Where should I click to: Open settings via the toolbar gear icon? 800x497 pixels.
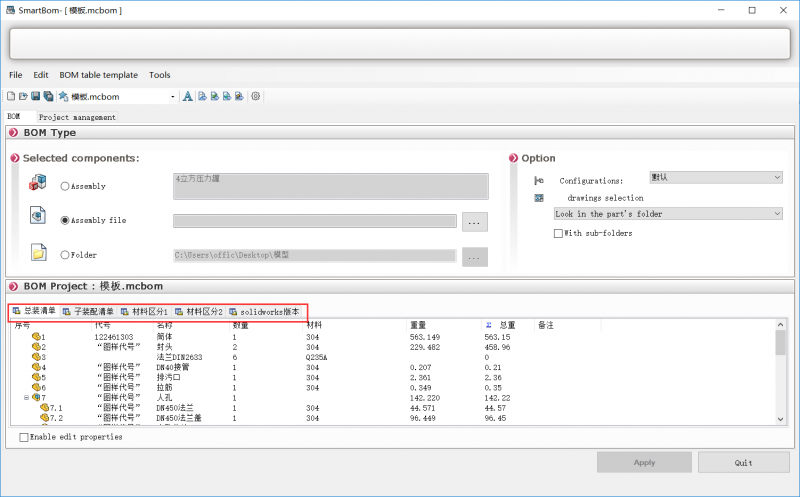point(256,96)
